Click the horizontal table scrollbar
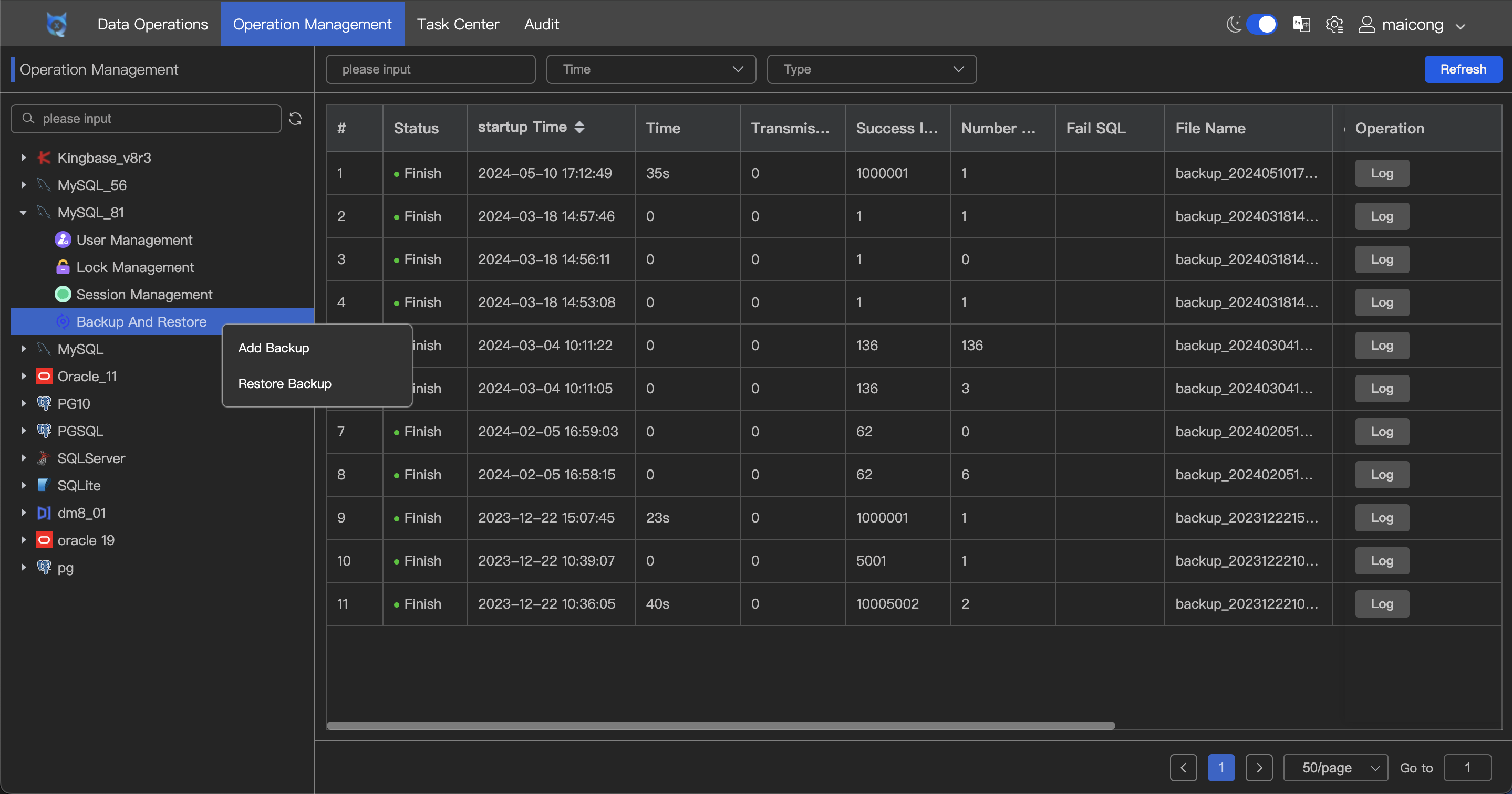Image resolution: width=1512 pixels, height=794 pixels. pos(720,725)
